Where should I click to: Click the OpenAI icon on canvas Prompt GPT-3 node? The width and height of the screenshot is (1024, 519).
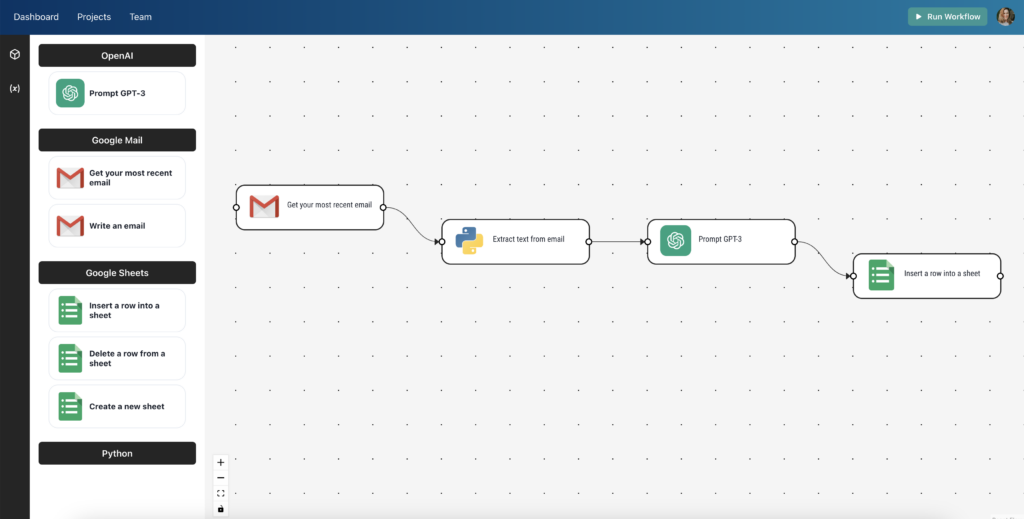pos(675,240)
